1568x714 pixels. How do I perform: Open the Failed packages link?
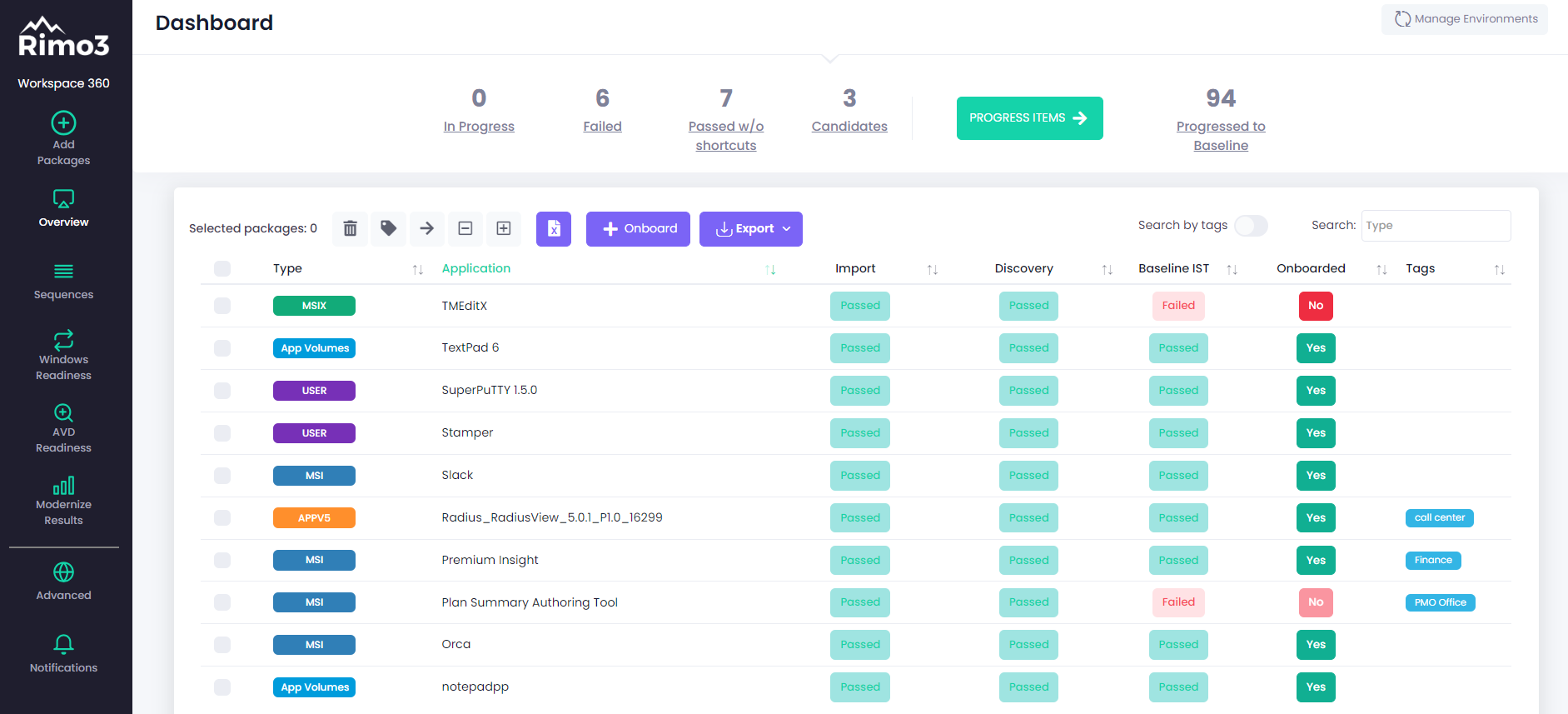click(x=602, y=127)
